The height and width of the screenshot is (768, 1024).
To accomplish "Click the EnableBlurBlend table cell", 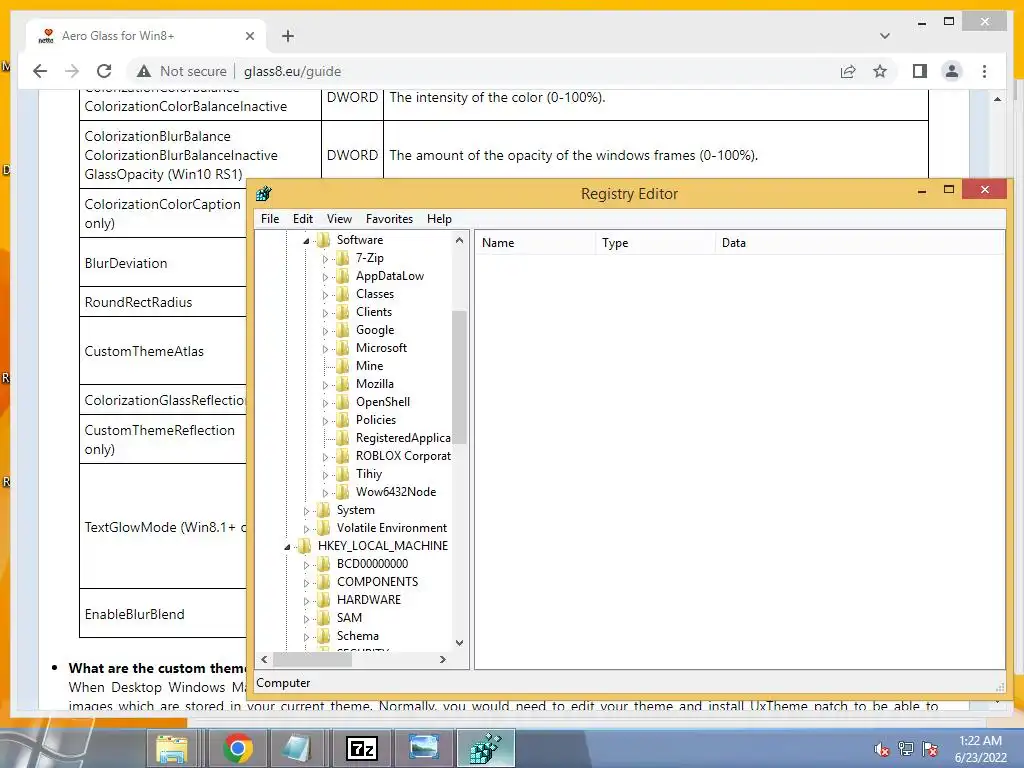I will 163,613.
